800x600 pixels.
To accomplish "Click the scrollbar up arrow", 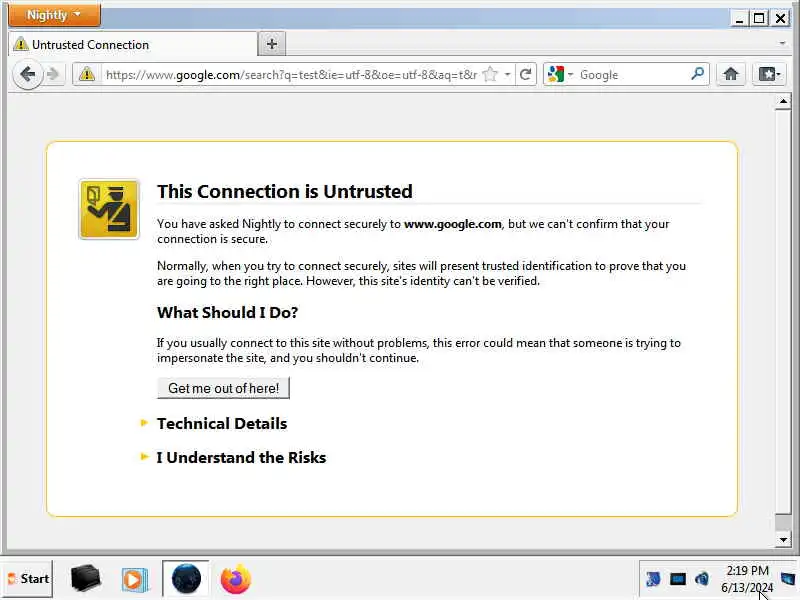I will point(783,102).
